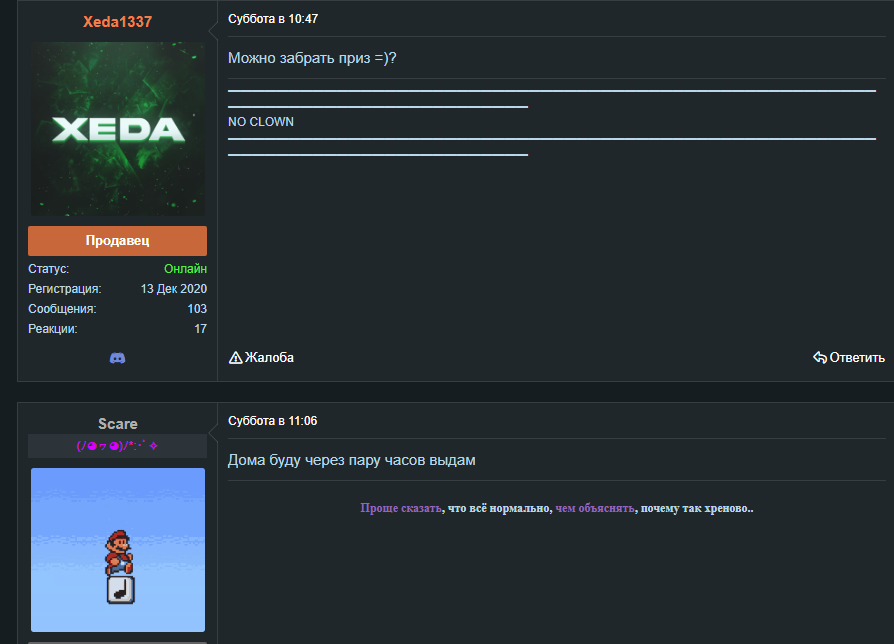Click the XEDA avatar image

click(x=117, y=129)
